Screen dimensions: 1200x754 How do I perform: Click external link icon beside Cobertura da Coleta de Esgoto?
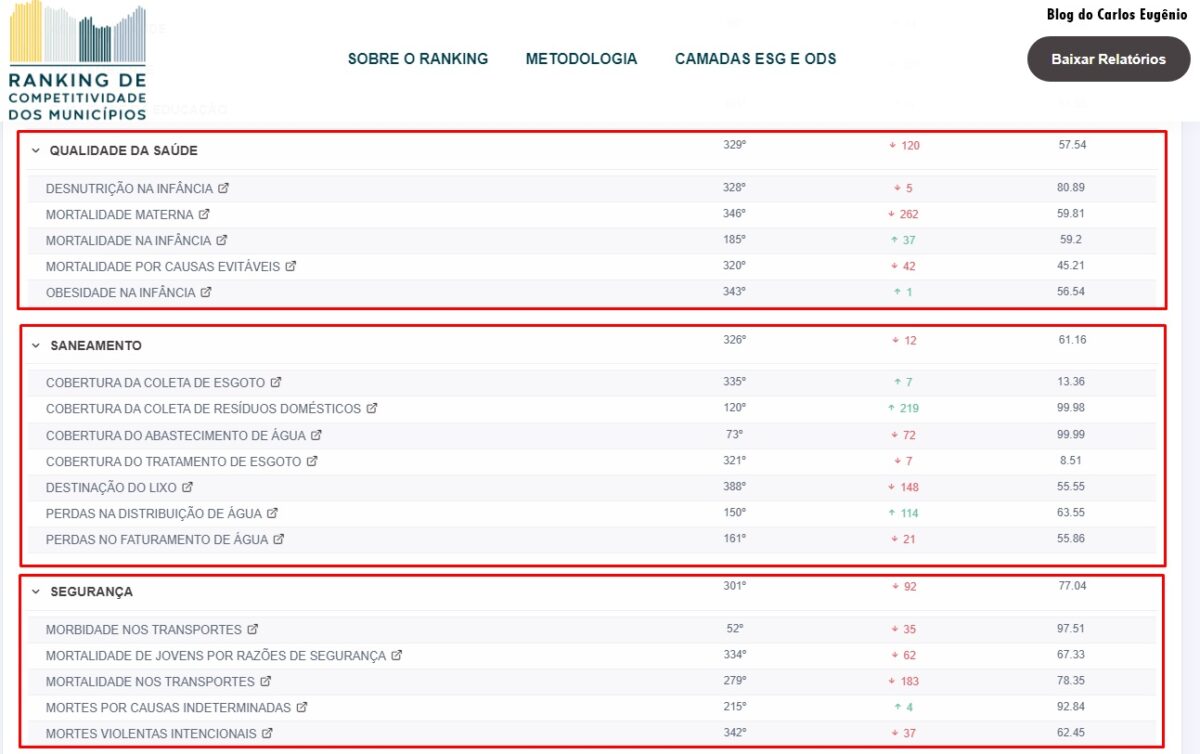click(x=276, y=382)
